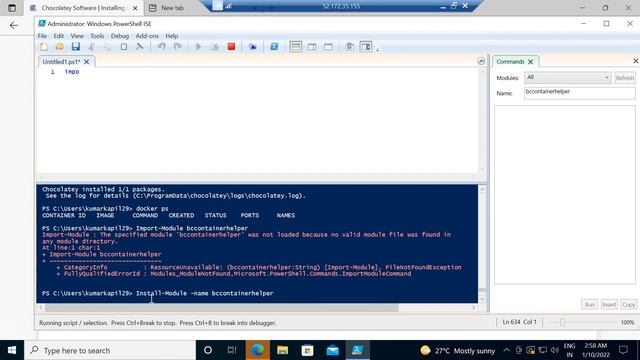Open the Help menu
This screenshot has height=360, width=640.
pos(171,36)
